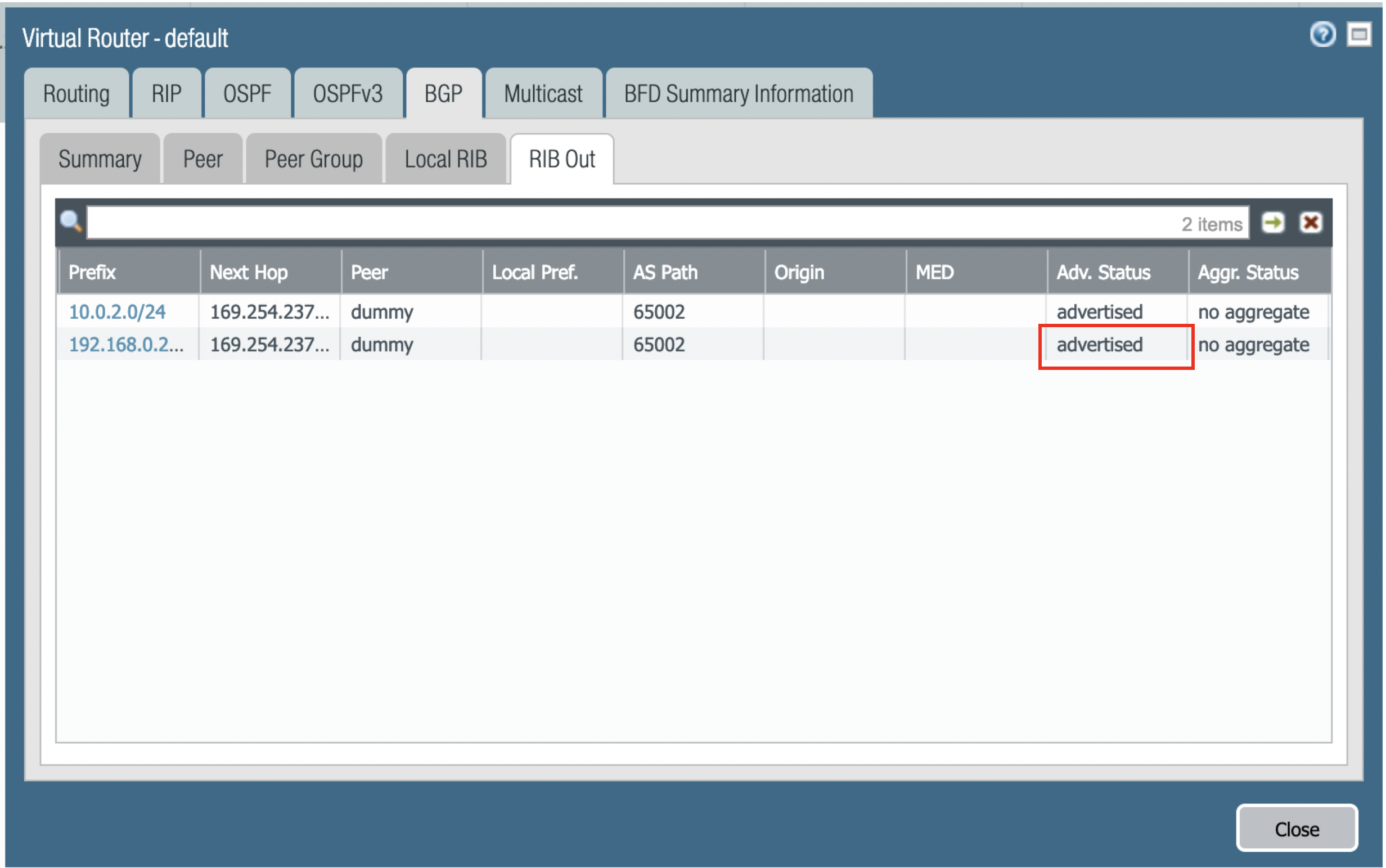This screenshot has width=1386, height=868.
Task: Click inside the filter search field
Action: 632,223
